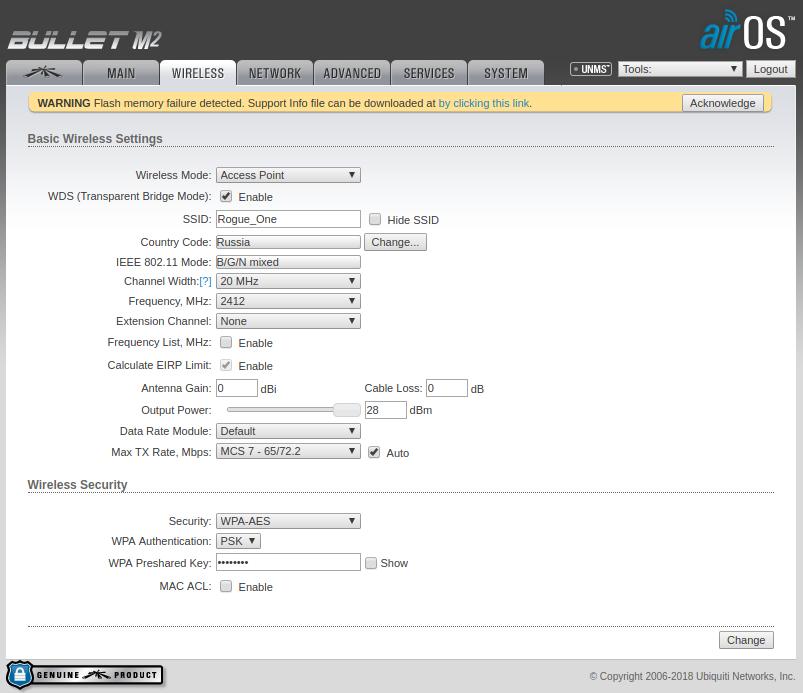Acknowledge the flash memory warning
This screenshot has height=693, width=803.
722,103
